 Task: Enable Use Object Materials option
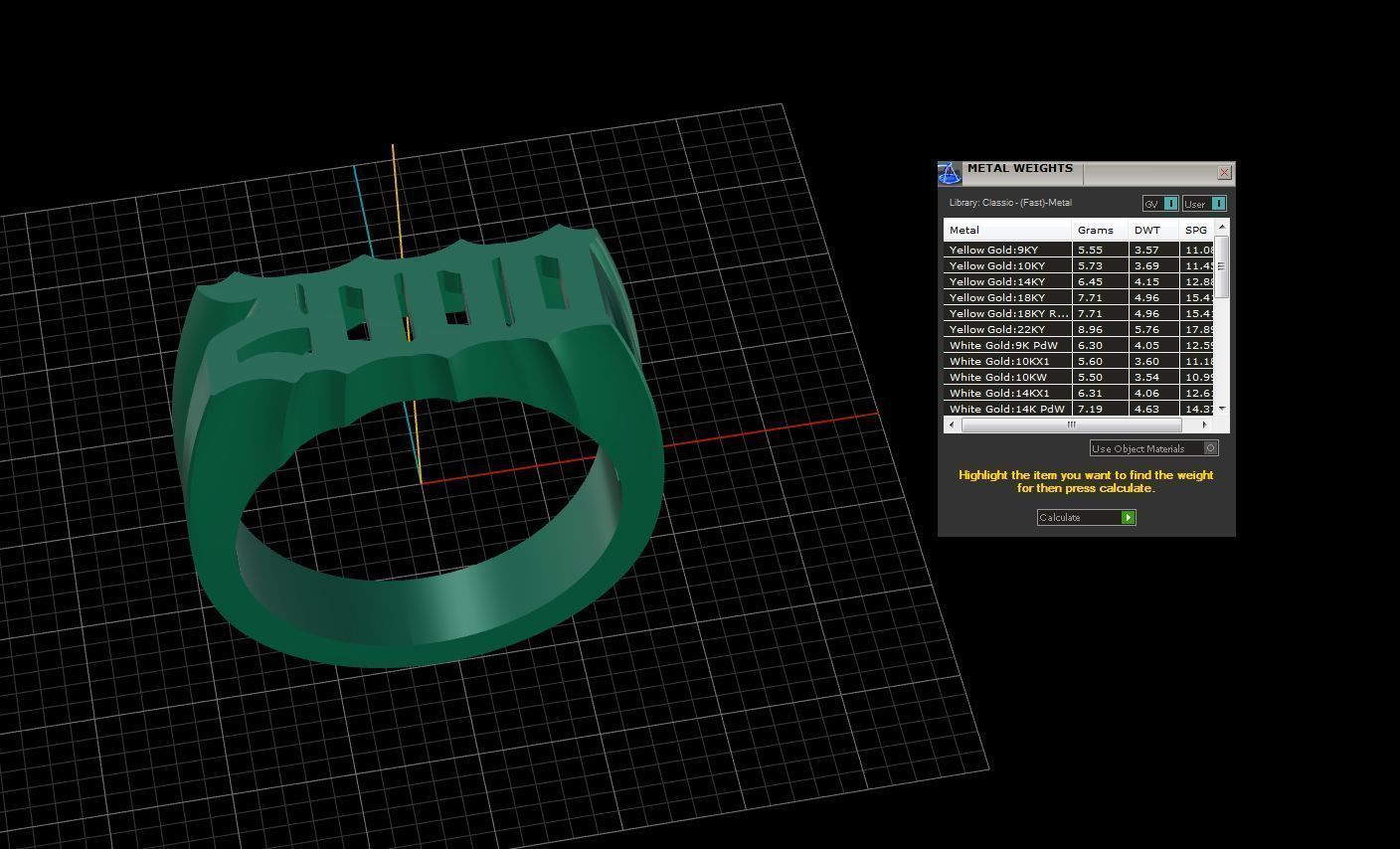tap(1153, 448)
